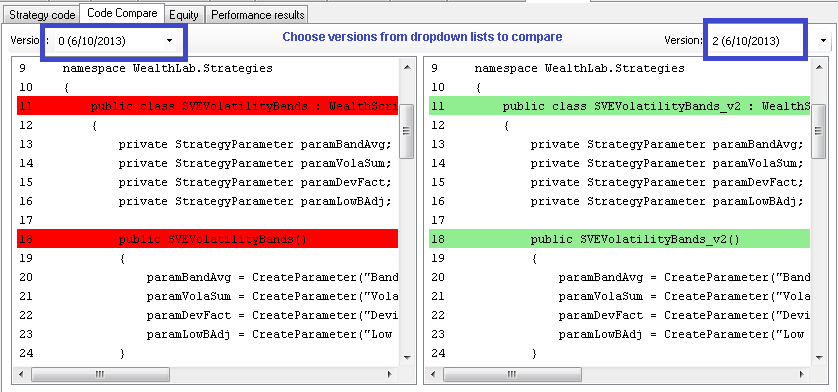Click left pane horizontal scroll right arrow

click(x=390, y=374)
